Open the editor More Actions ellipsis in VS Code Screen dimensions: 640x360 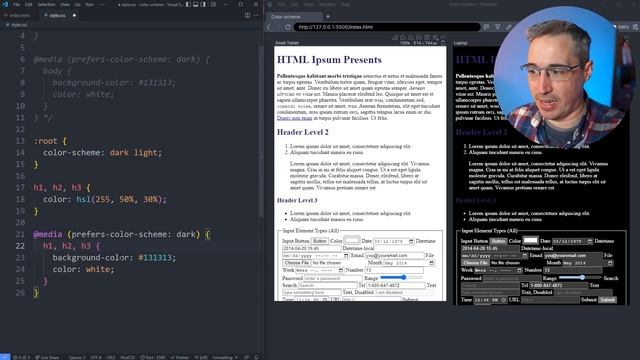[x=256, y=15]
